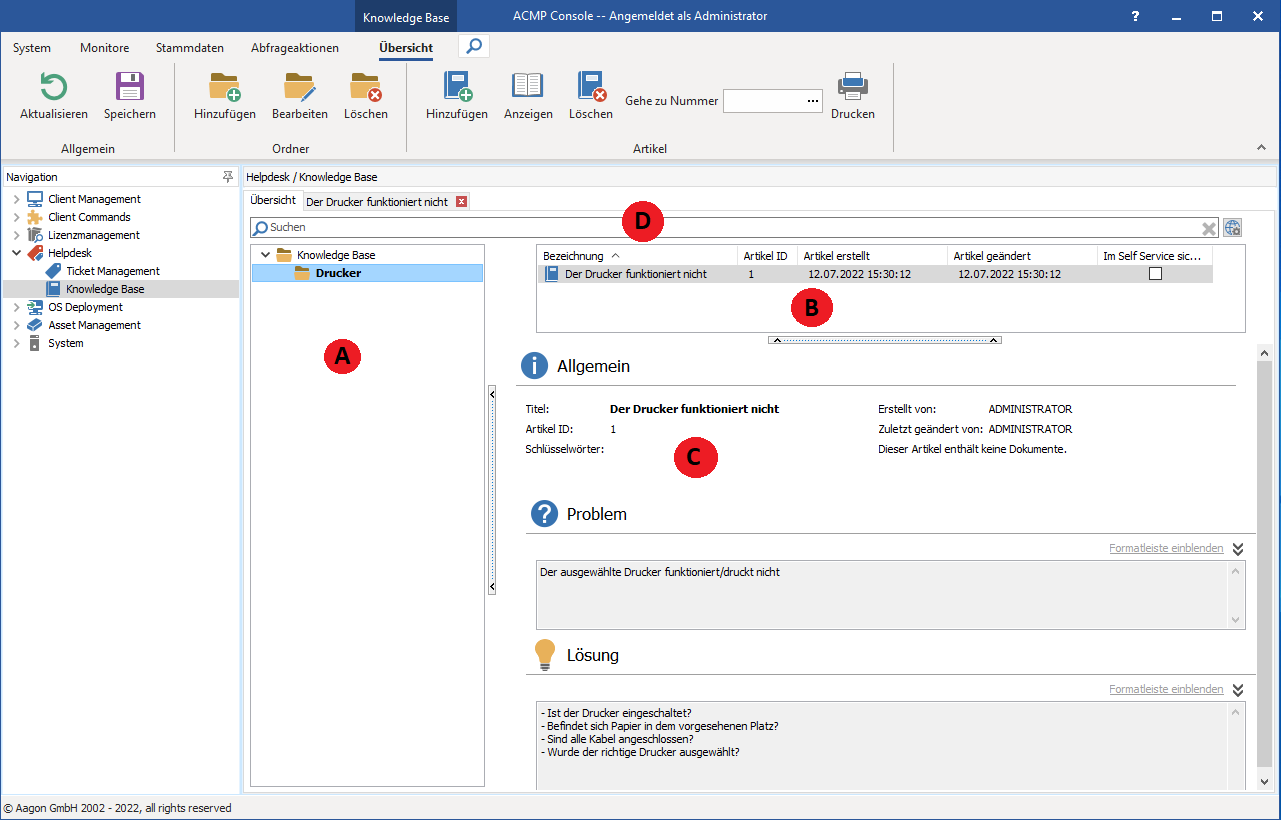
Task: Click the System server icon in navigation
Action: click(x=35, y=343)
